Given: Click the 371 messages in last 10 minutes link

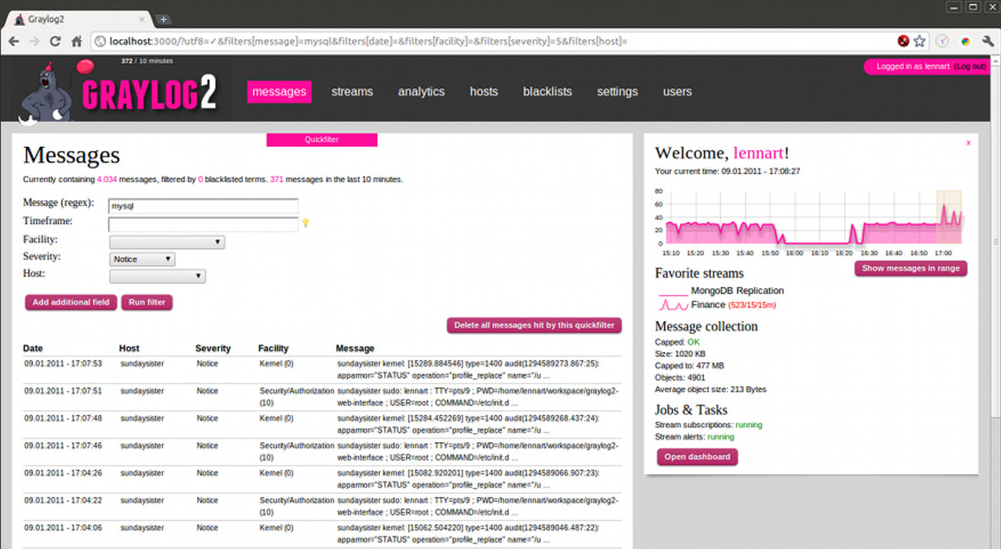Looking at the screenshot, I should pos(276,179).
